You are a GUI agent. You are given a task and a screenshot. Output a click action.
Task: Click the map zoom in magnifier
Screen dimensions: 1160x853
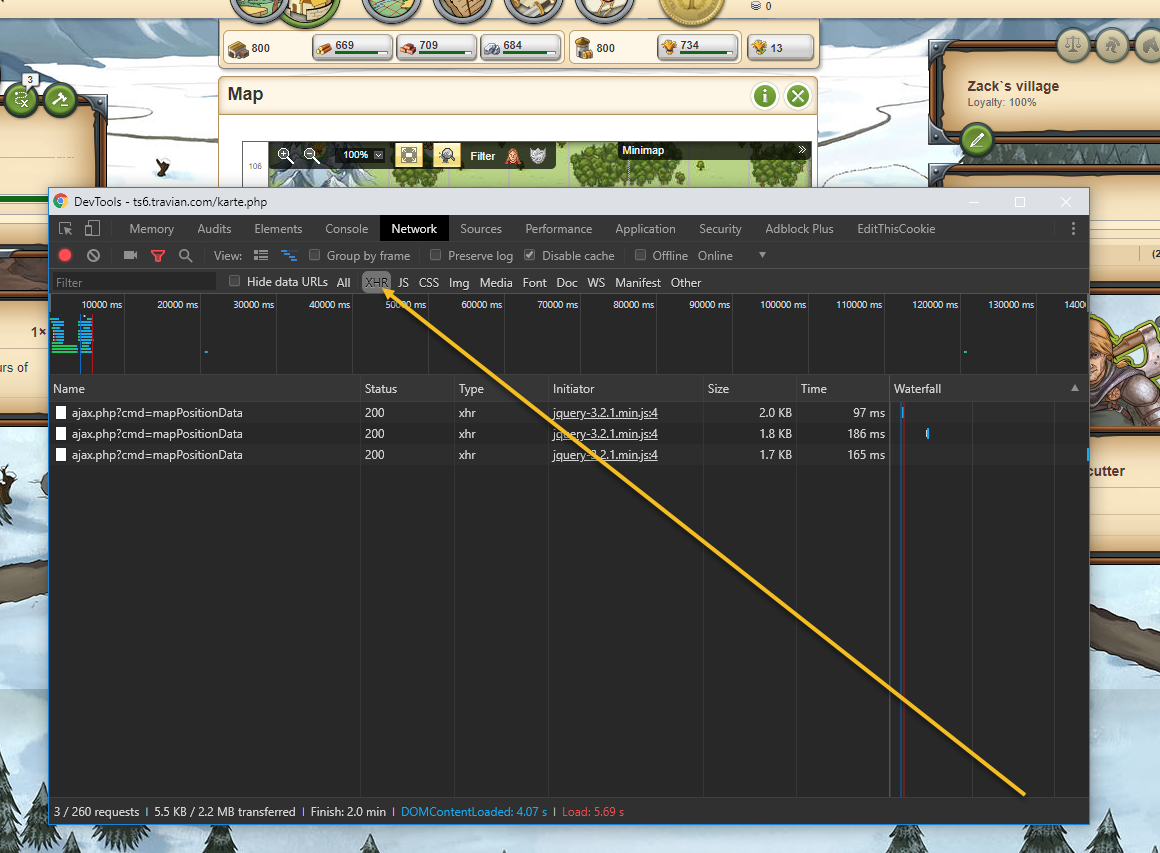tap(285, 155)
